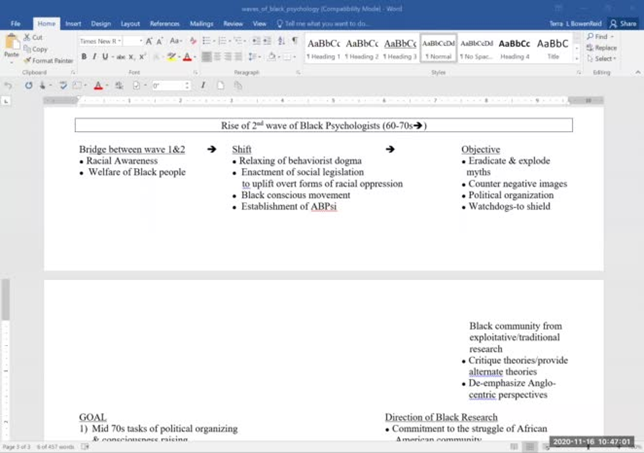Click the Show/Hide paragraph marks icon
Screen dimensions: 644x453
pos(294,41)
